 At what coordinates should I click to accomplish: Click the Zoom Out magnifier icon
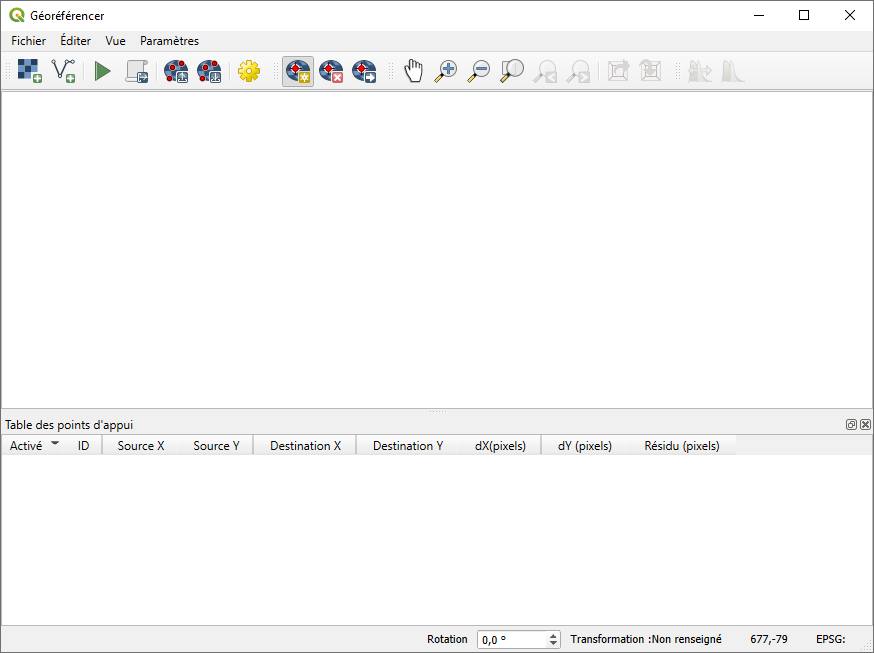tap(479, 71)
